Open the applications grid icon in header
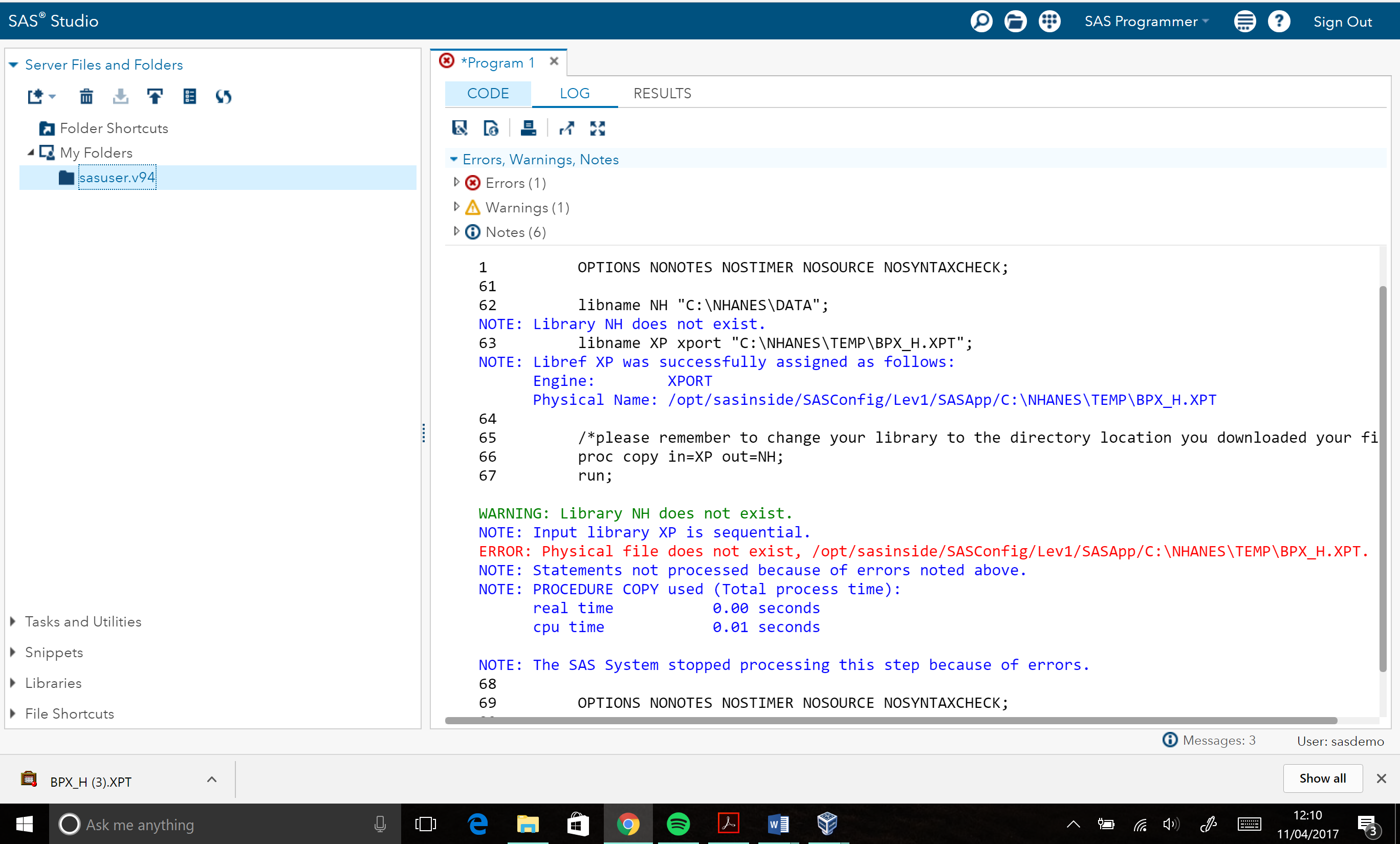This screenshot has width=1400, height=844. [x=1049, y=21]
